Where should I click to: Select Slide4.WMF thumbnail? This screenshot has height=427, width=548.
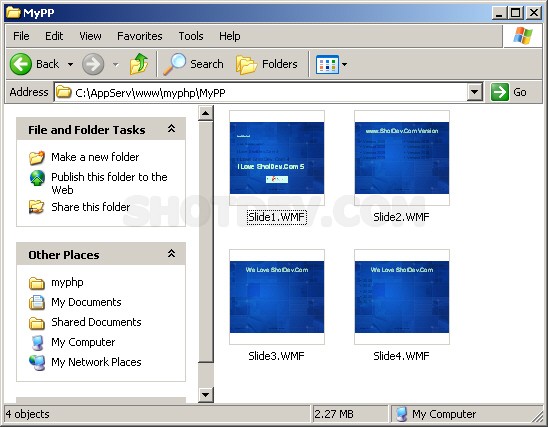(402, 297)
